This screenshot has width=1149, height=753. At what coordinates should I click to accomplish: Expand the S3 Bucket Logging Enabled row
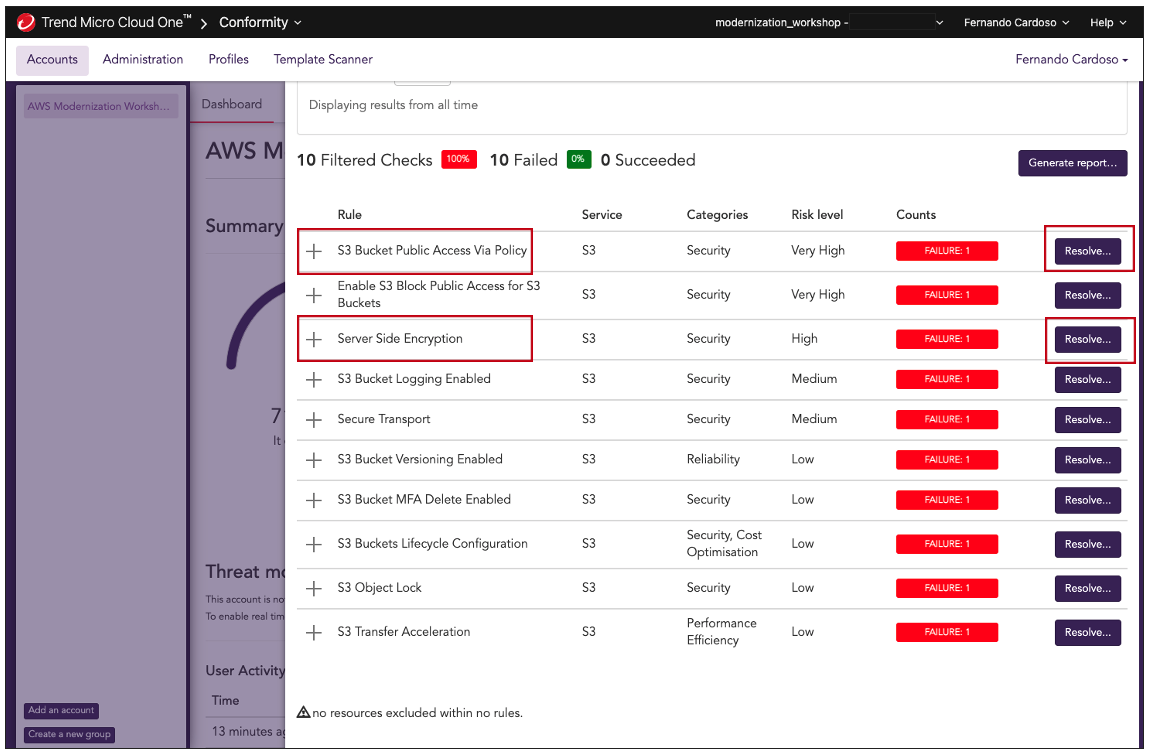click(x=314, y=379)
